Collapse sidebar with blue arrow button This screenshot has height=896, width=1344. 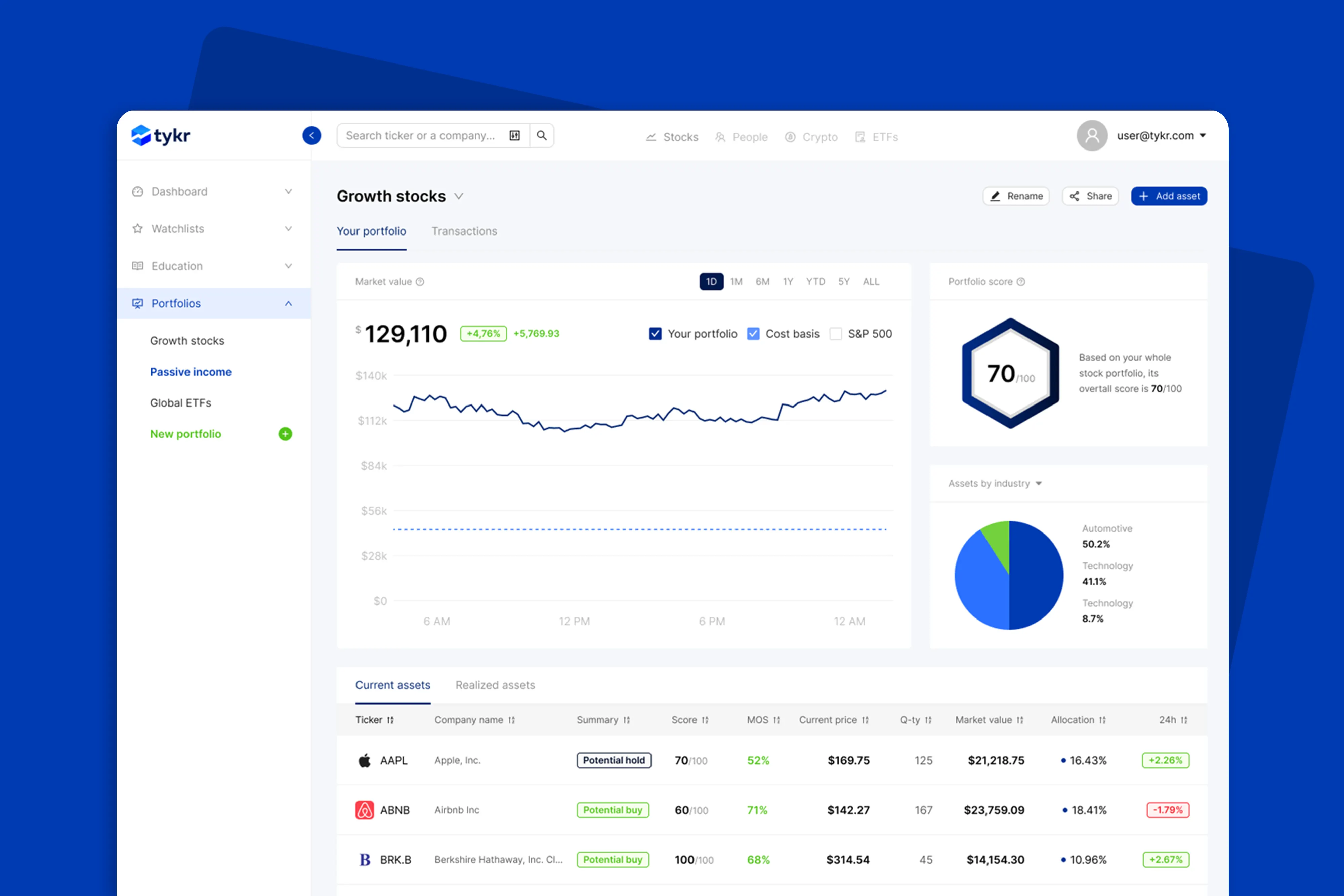click(x=311, y=135)
